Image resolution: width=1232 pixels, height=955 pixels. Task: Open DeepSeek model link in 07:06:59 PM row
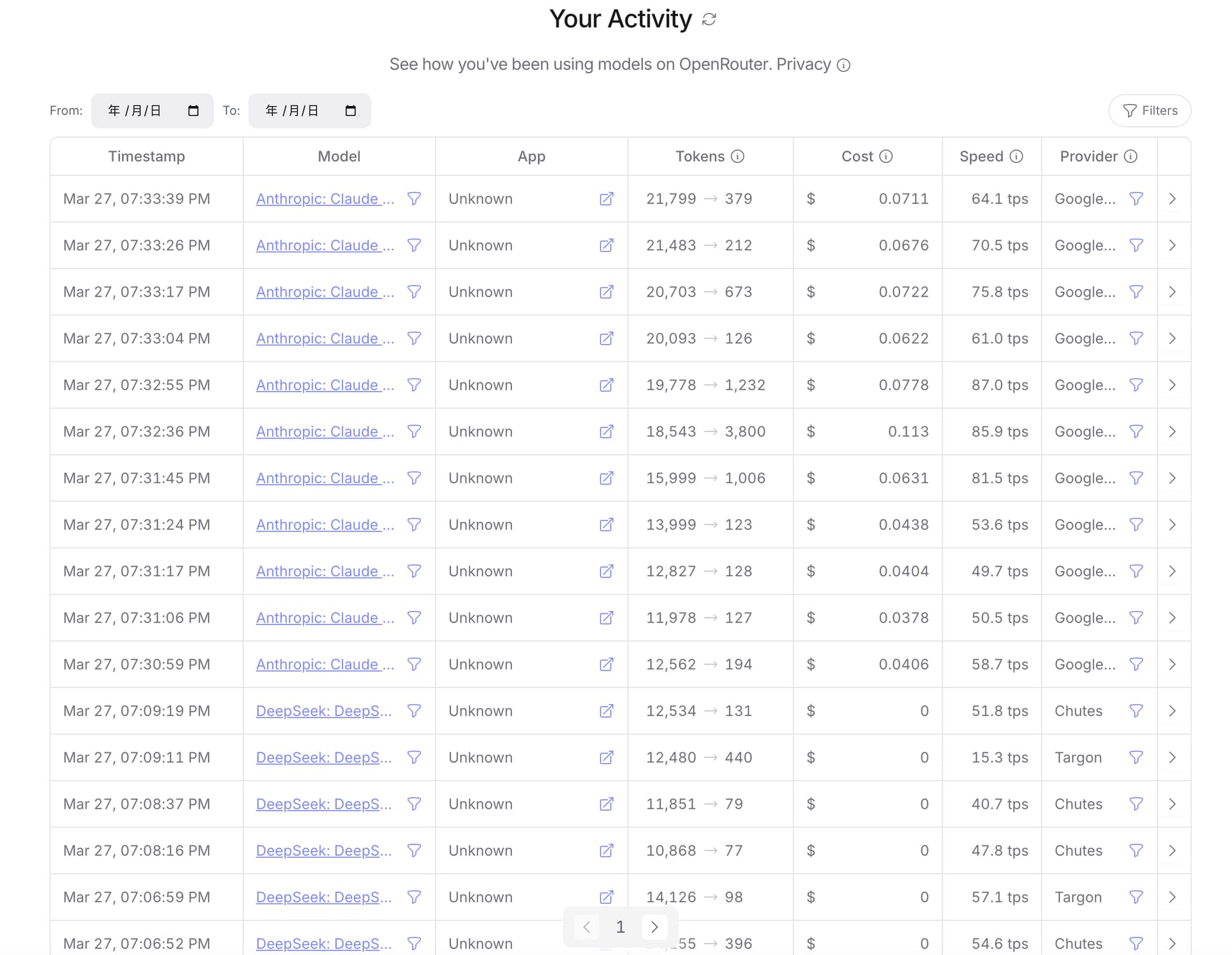(x=323, y=897)
